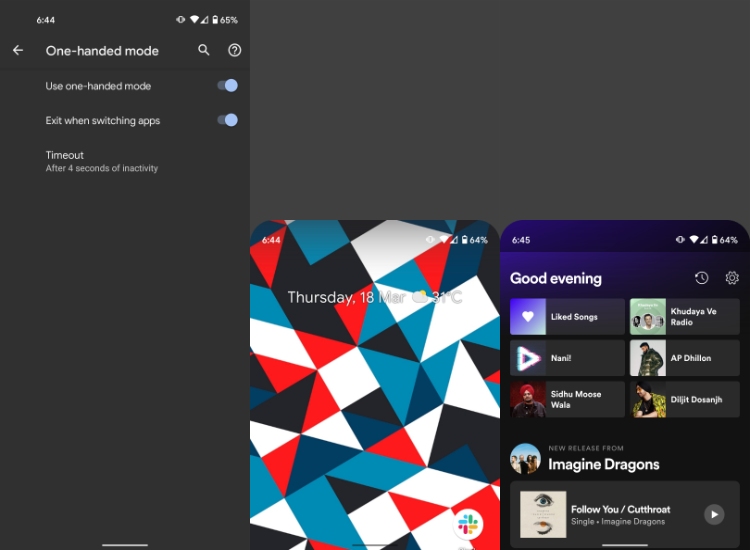Viewport: 750px width, 550px height.
Task: Select AP Dhillon artist tile
Action: click(685, 358)
